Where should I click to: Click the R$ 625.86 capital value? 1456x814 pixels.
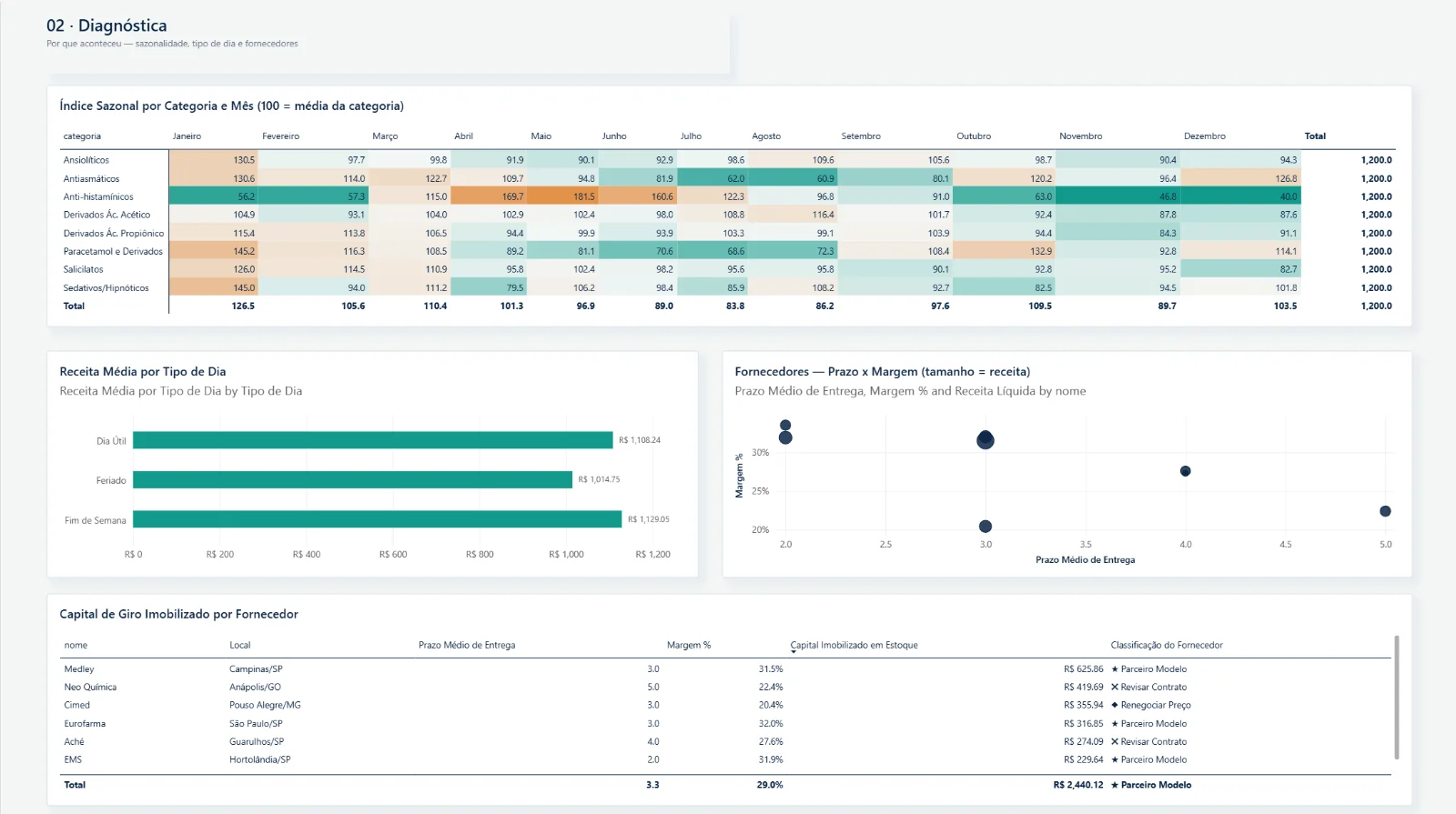coord(1083,669)
